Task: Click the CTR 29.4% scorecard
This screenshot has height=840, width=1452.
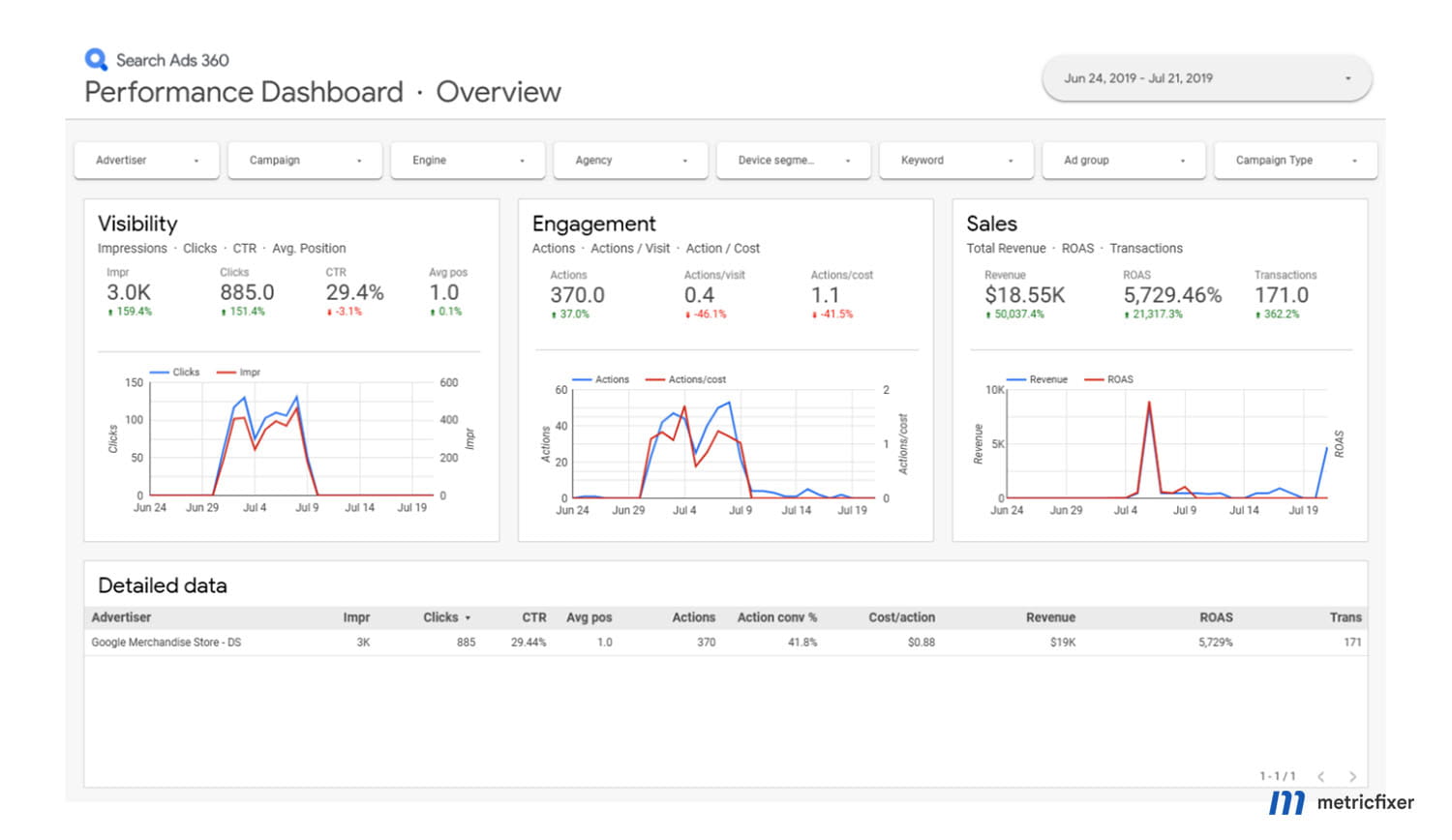Action: pos(354,292)
